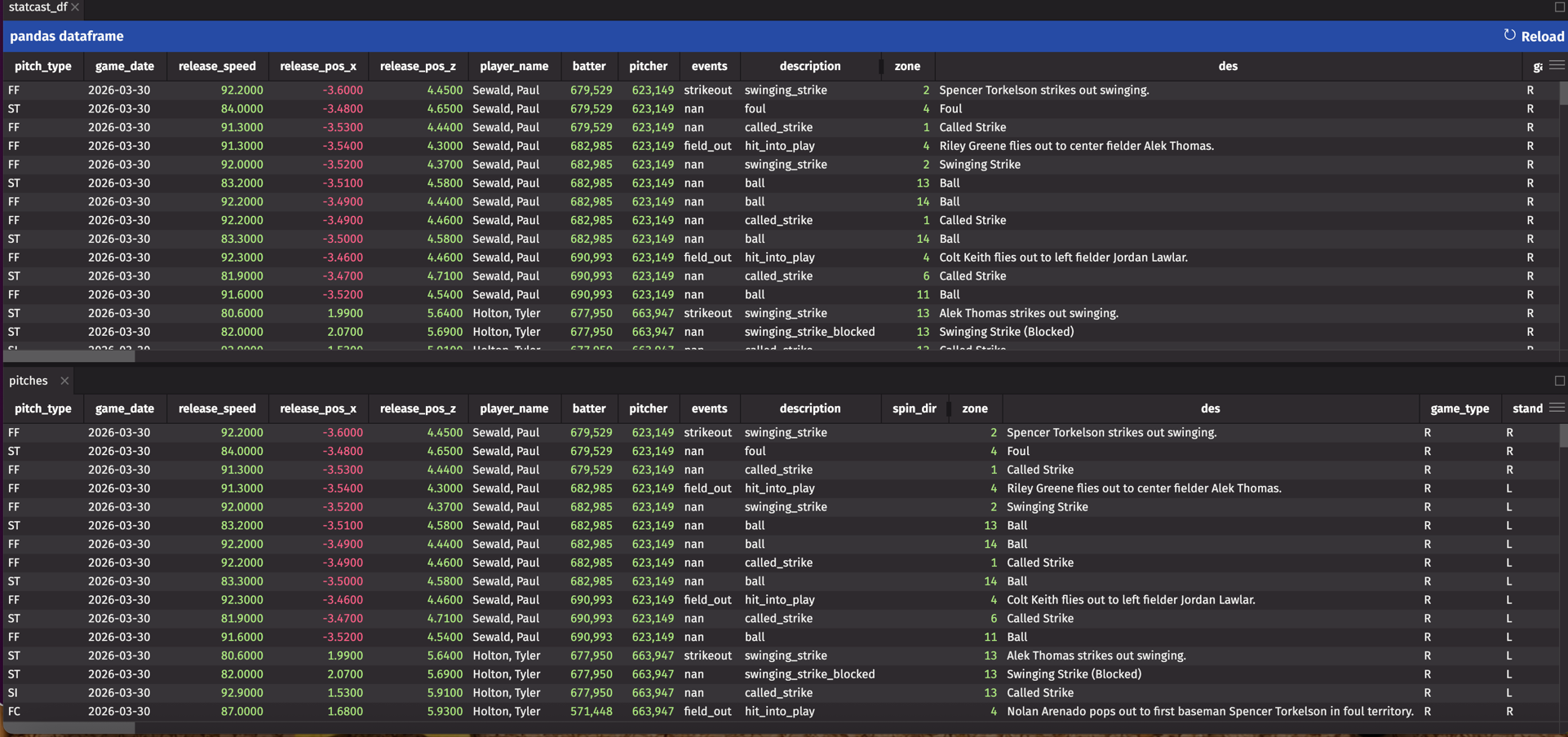The image size is (1568, 737).
Task: Close the statcast_df tab
Action: (75, 7)
